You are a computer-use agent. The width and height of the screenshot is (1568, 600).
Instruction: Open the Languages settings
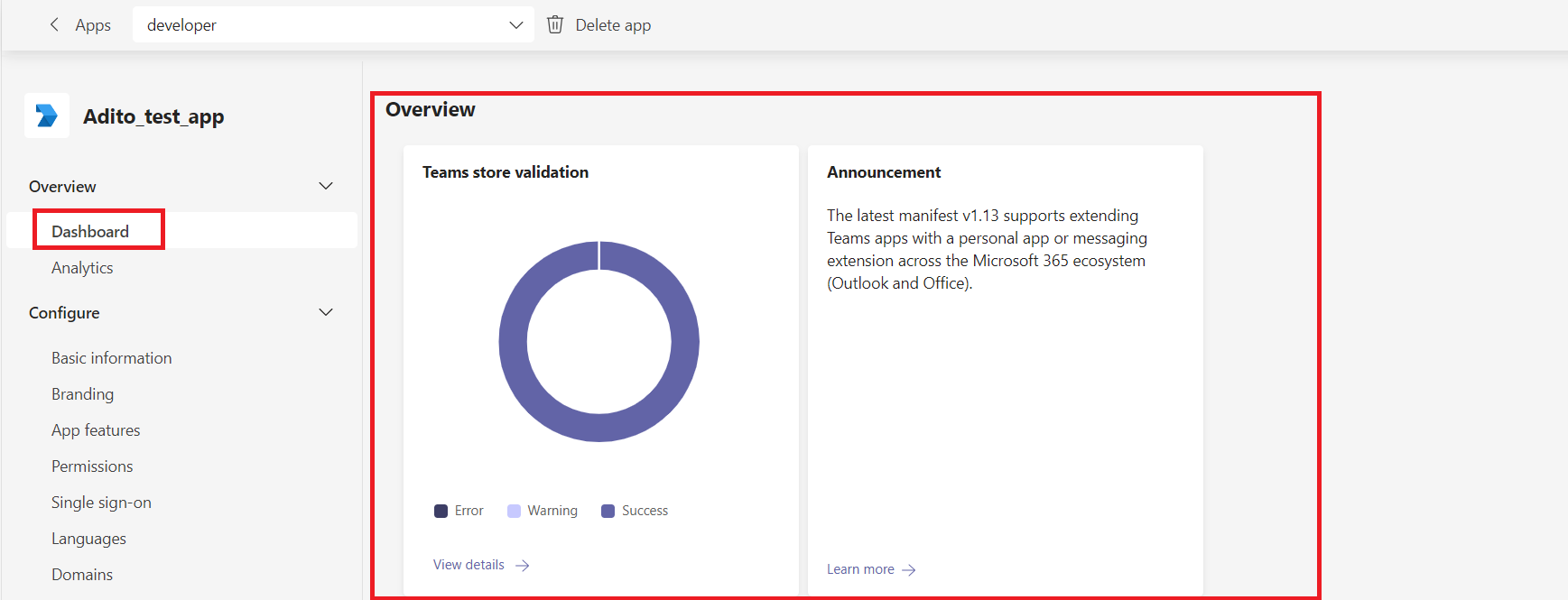(88, 539)
